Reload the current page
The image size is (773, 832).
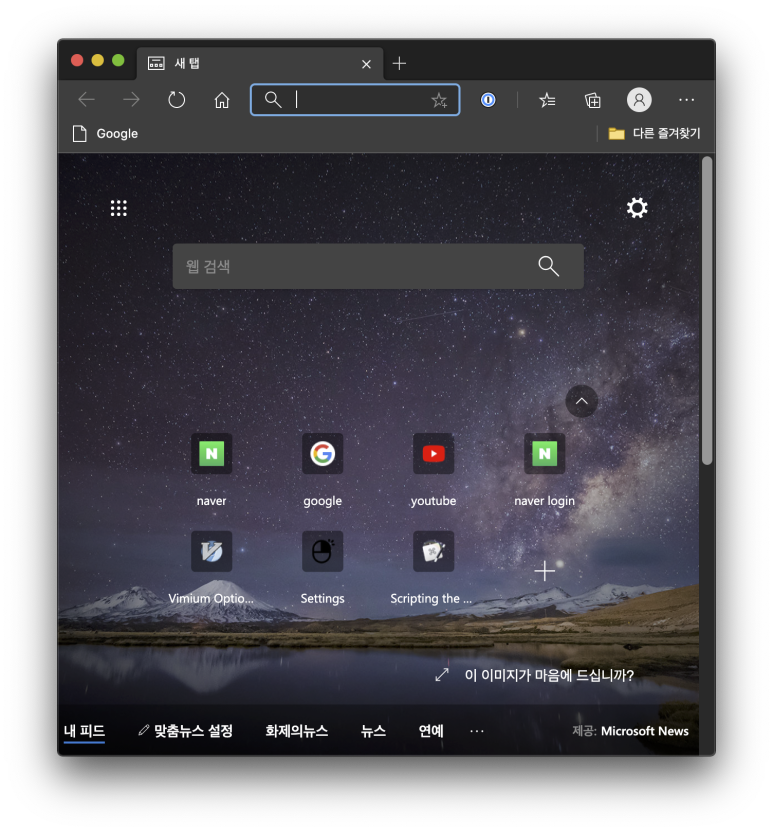176,100
